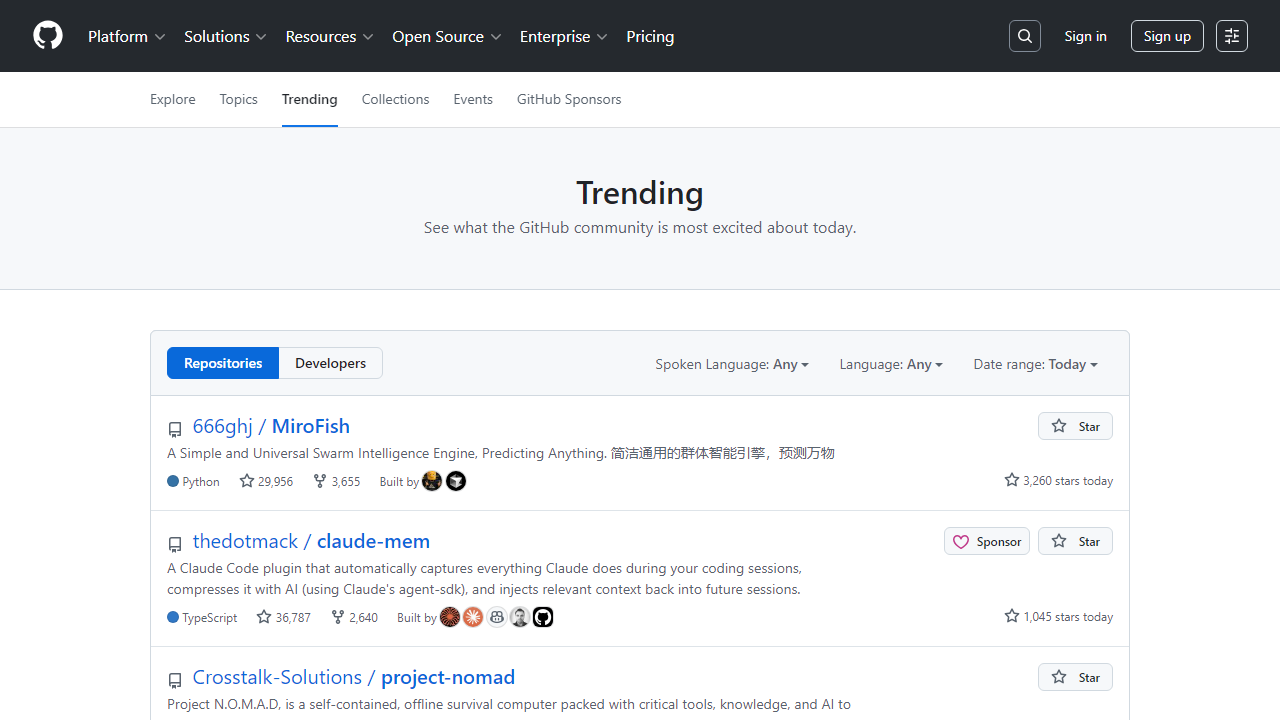Open Date range Today dropdown
The width and height of the screenshot is (1280, 720).
pos(1036,364)
